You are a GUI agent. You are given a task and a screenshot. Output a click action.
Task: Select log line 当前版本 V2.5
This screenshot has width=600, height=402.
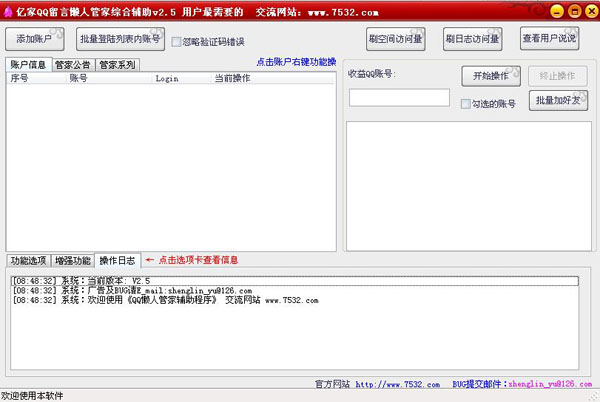tap(294, 281)
